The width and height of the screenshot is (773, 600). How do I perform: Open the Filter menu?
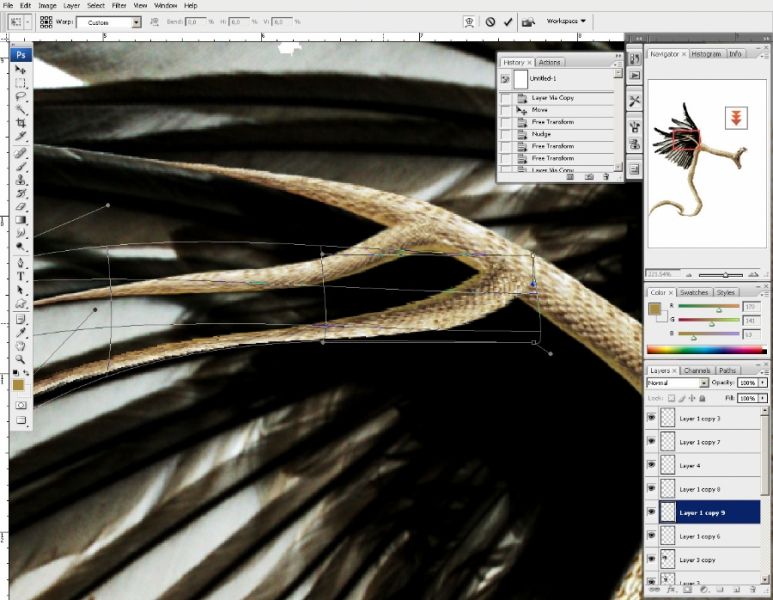pyautogui.click(x=119, y=5)
